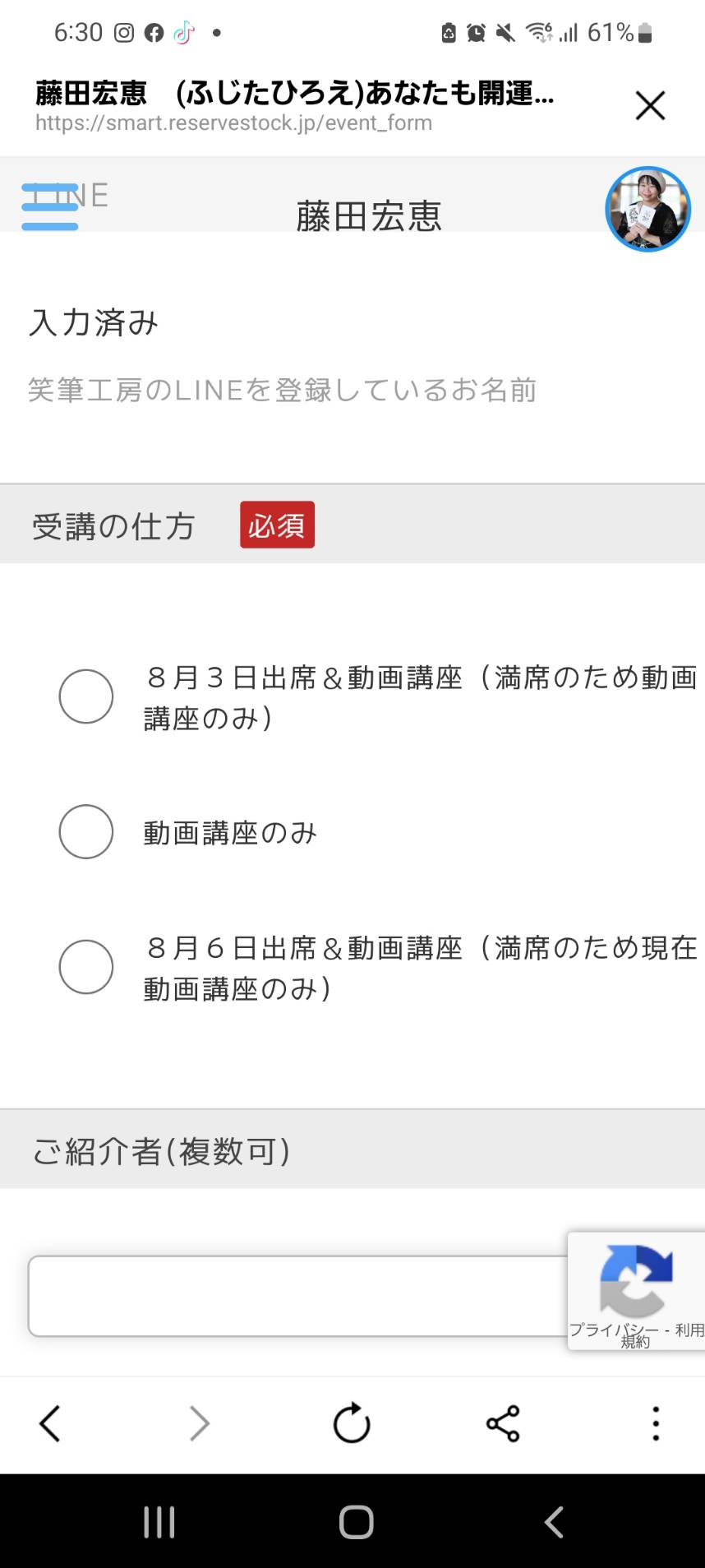
Task: Tap the reservestock URL address text
Action: [x=233, y=123]
